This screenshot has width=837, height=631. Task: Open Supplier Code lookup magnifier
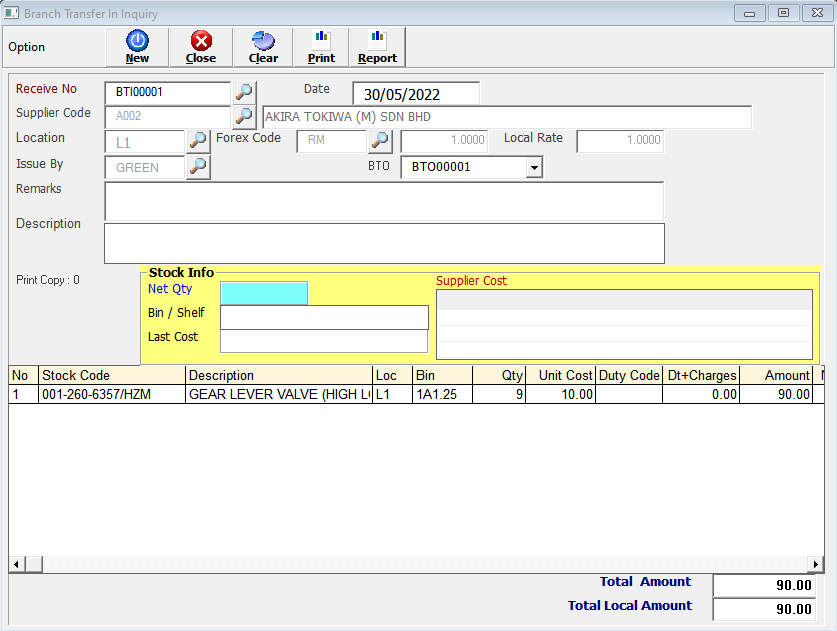244,116
